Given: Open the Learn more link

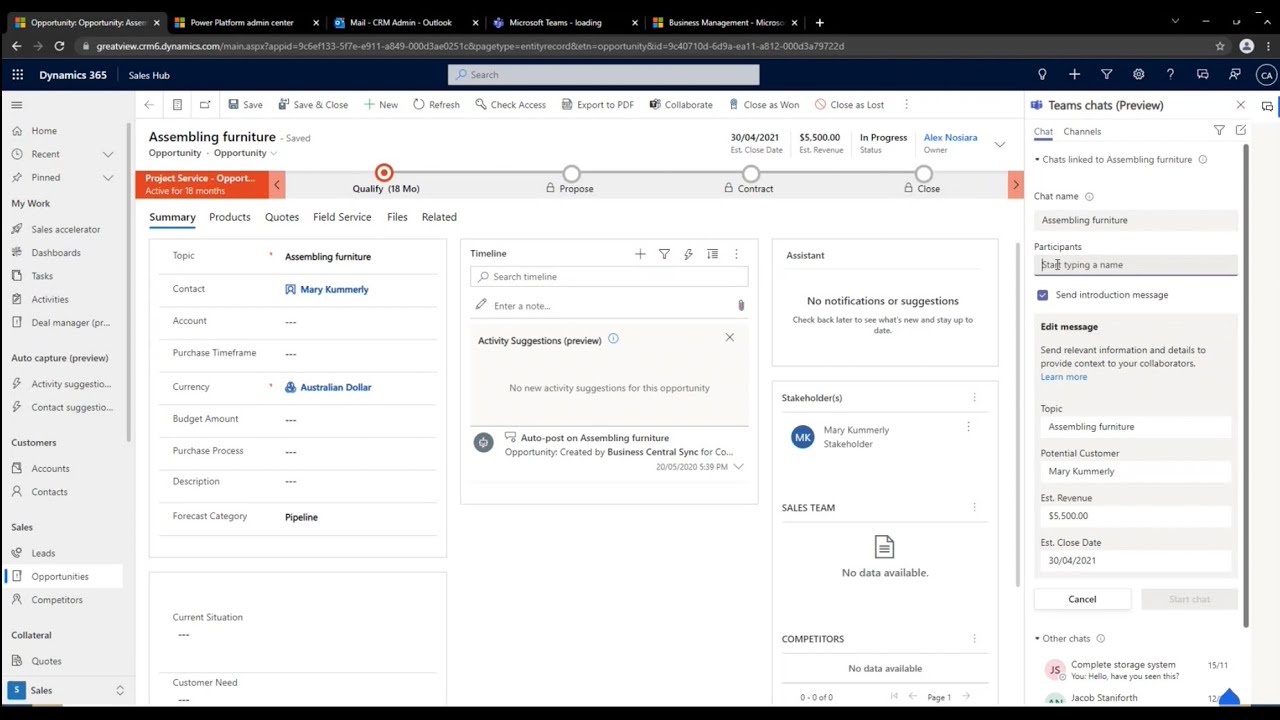Looking at the screenshot, I should [x=1063, y=377].
